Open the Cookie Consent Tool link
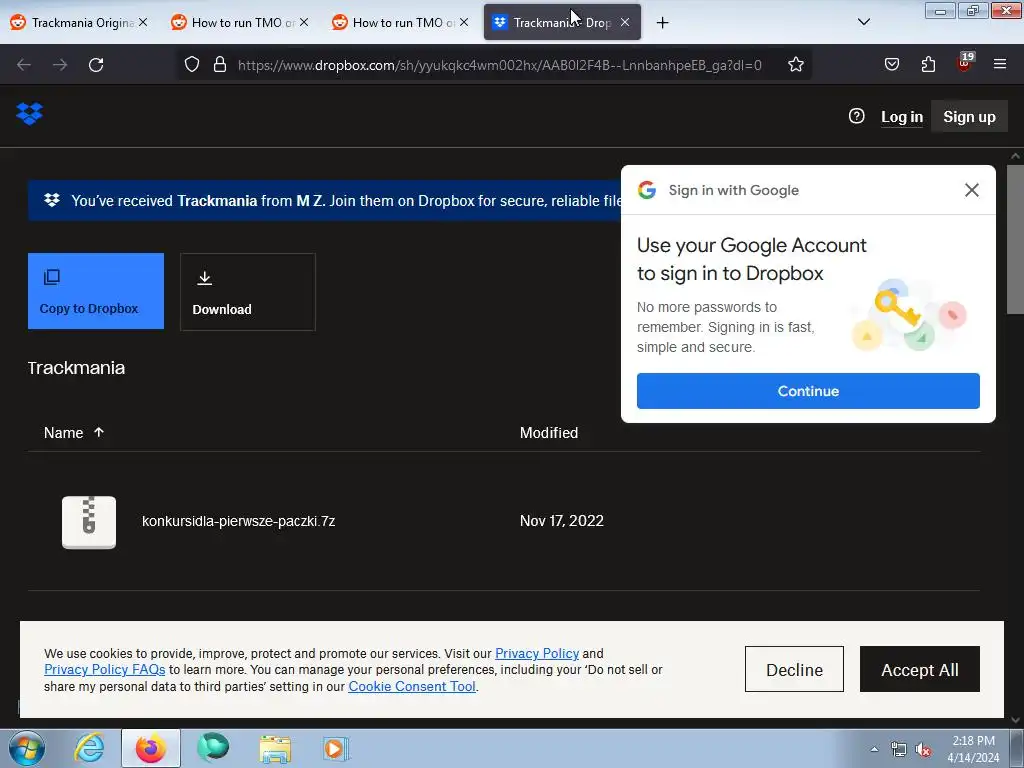 [x=411, y=686]
